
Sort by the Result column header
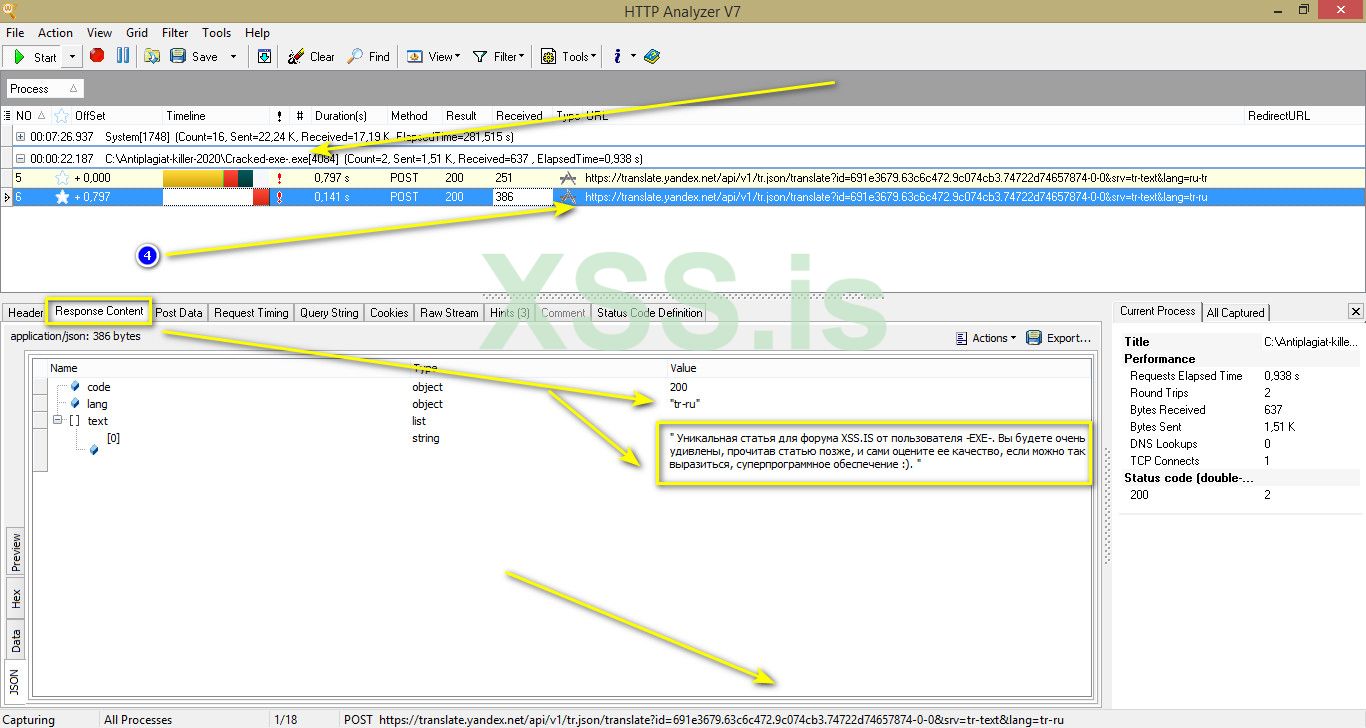(461, 116)
